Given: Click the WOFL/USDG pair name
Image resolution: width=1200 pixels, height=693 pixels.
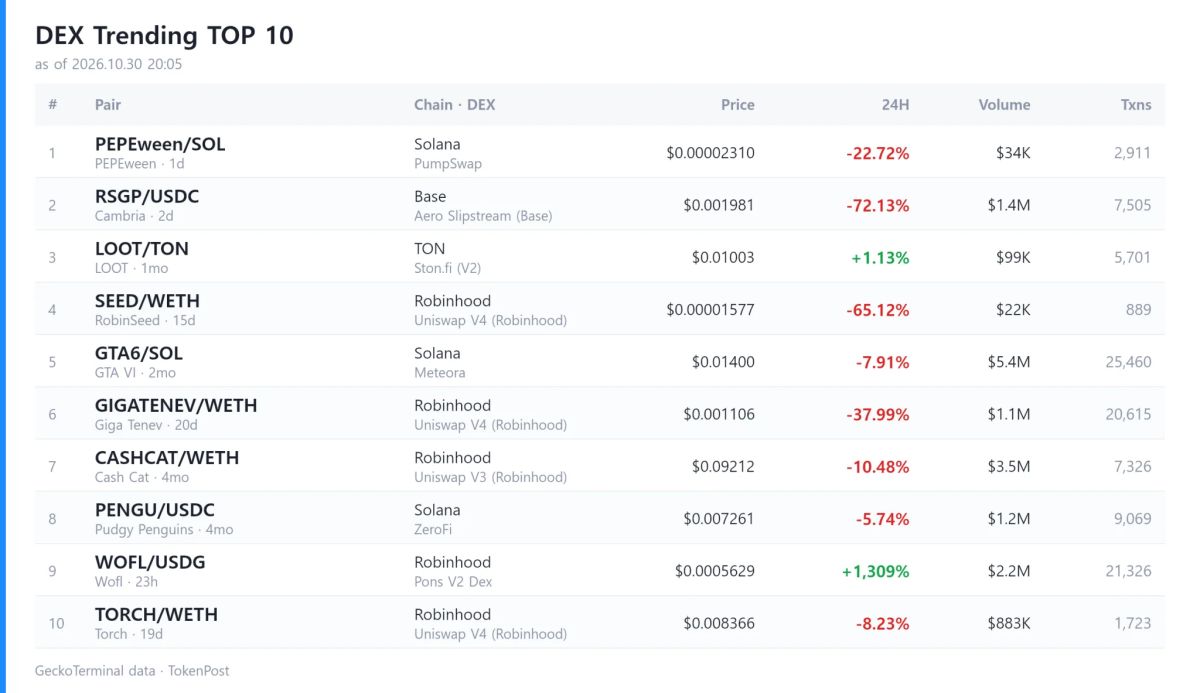Looking at the screenshot, I should point(150,562).
